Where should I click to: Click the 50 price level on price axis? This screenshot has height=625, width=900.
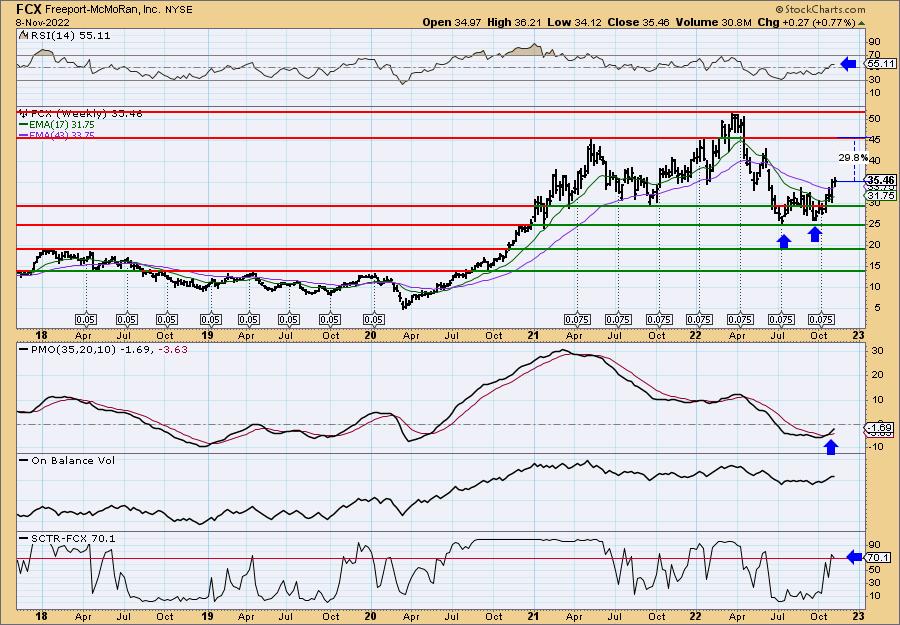point(874,119)
